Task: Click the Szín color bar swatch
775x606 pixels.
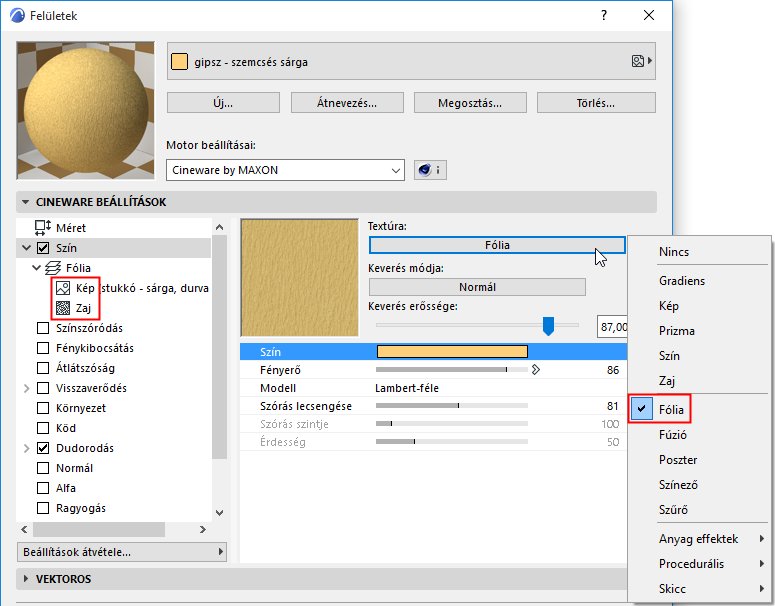Action: tap(452, 351)
